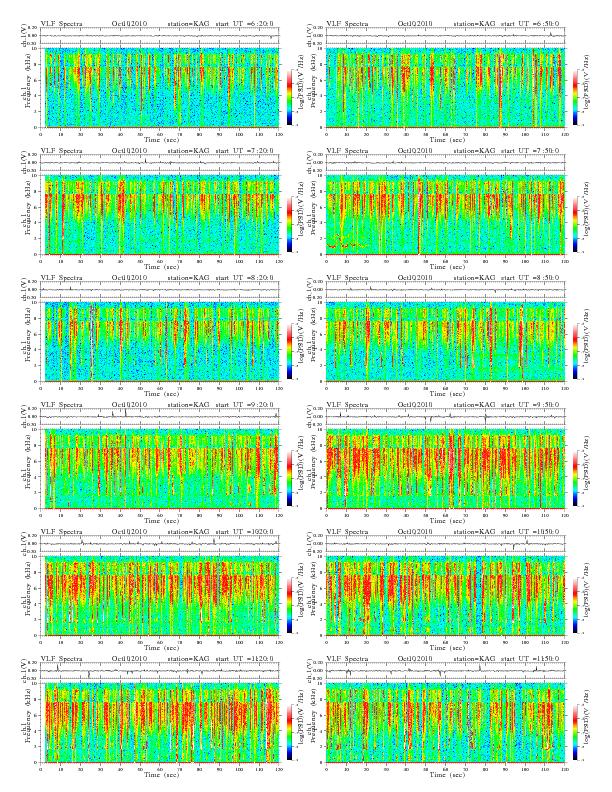The height and width of the screenshot is (792, 612).
Task: Click the spectrogram starting UT 6:20:0
Action: (160, 87)
